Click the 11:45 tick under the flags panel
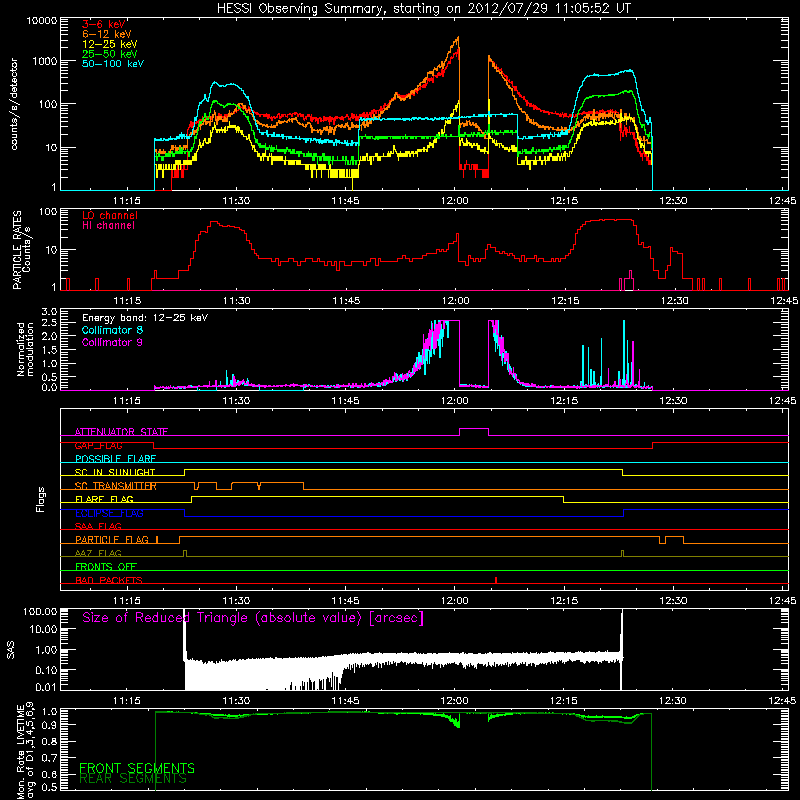800x800 pixels. click(345, 601)
